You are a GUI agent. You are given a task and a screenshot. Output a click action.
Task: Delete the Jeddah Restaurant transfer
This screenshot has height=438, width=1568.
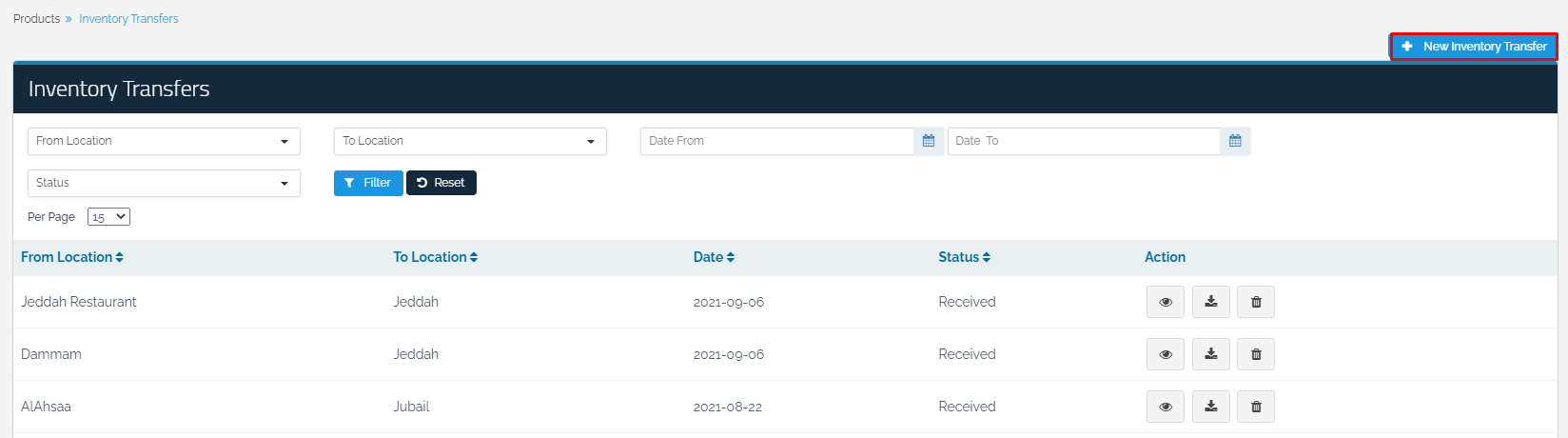click(1255, 302)
